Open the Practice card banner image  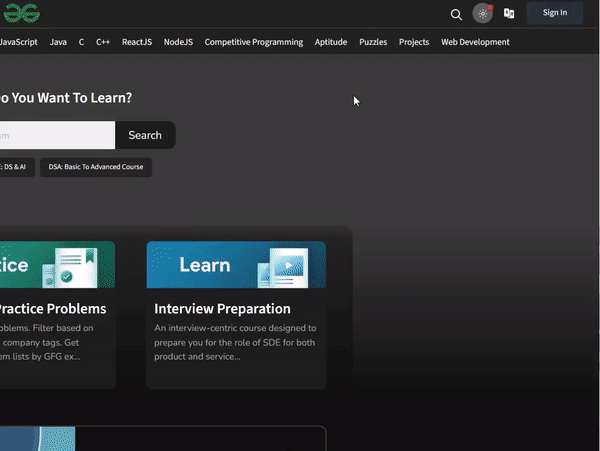57,265
